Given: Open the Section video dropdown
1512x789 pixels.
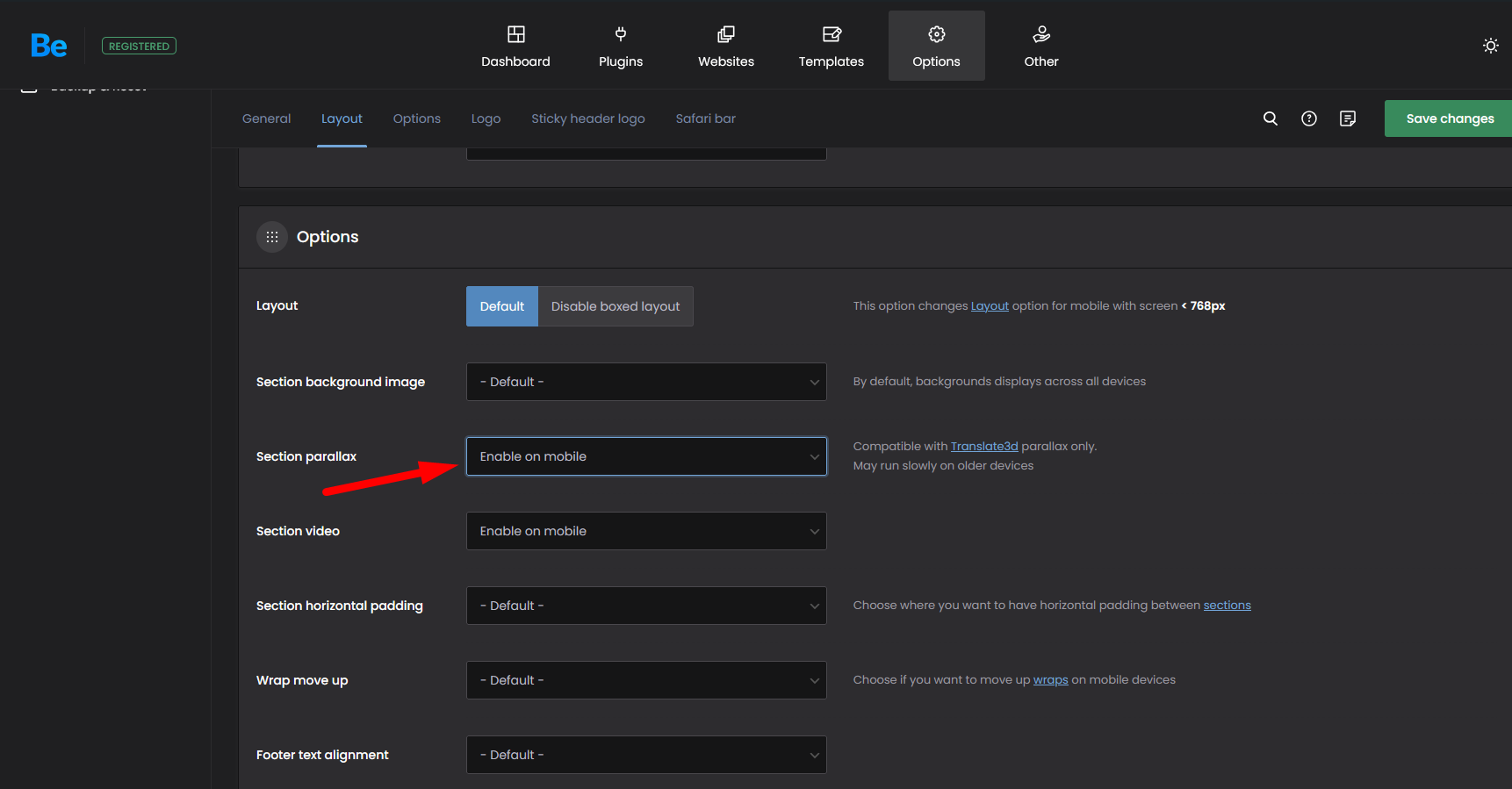Looking at the screenshot, I should [646, 531].
